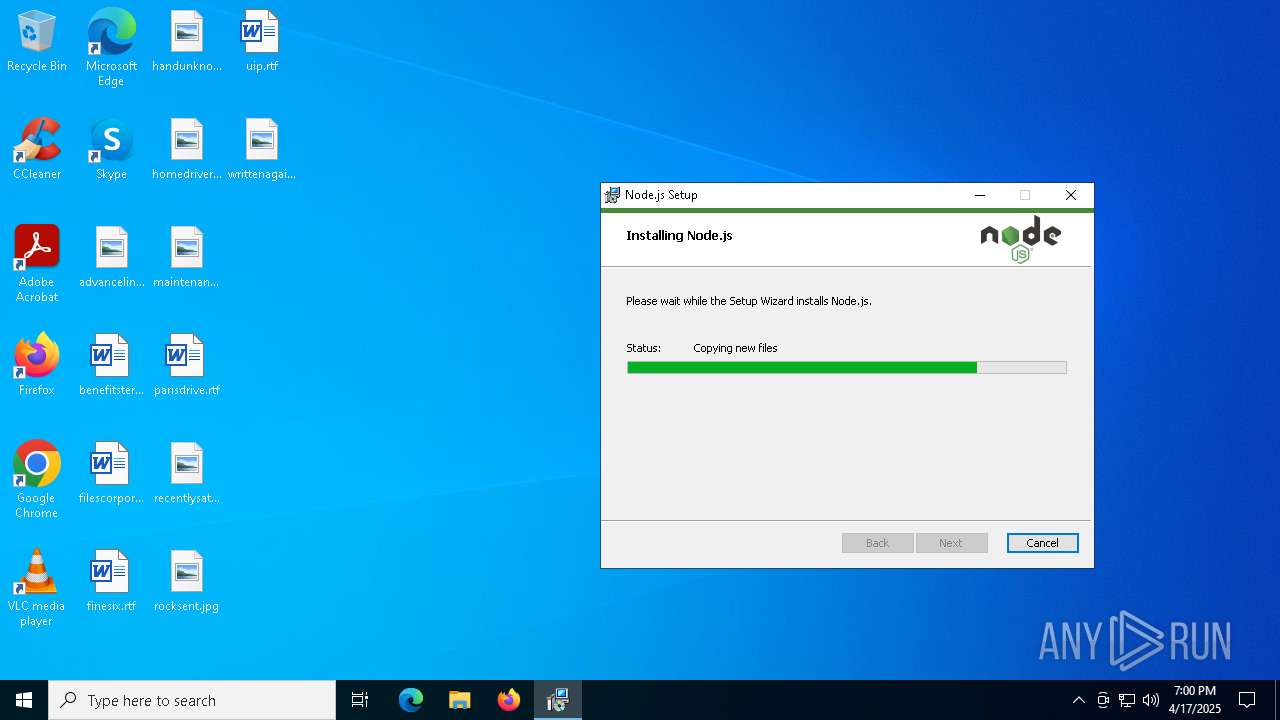
Task: Click the installation progress bar
Action: pos(847,368)
